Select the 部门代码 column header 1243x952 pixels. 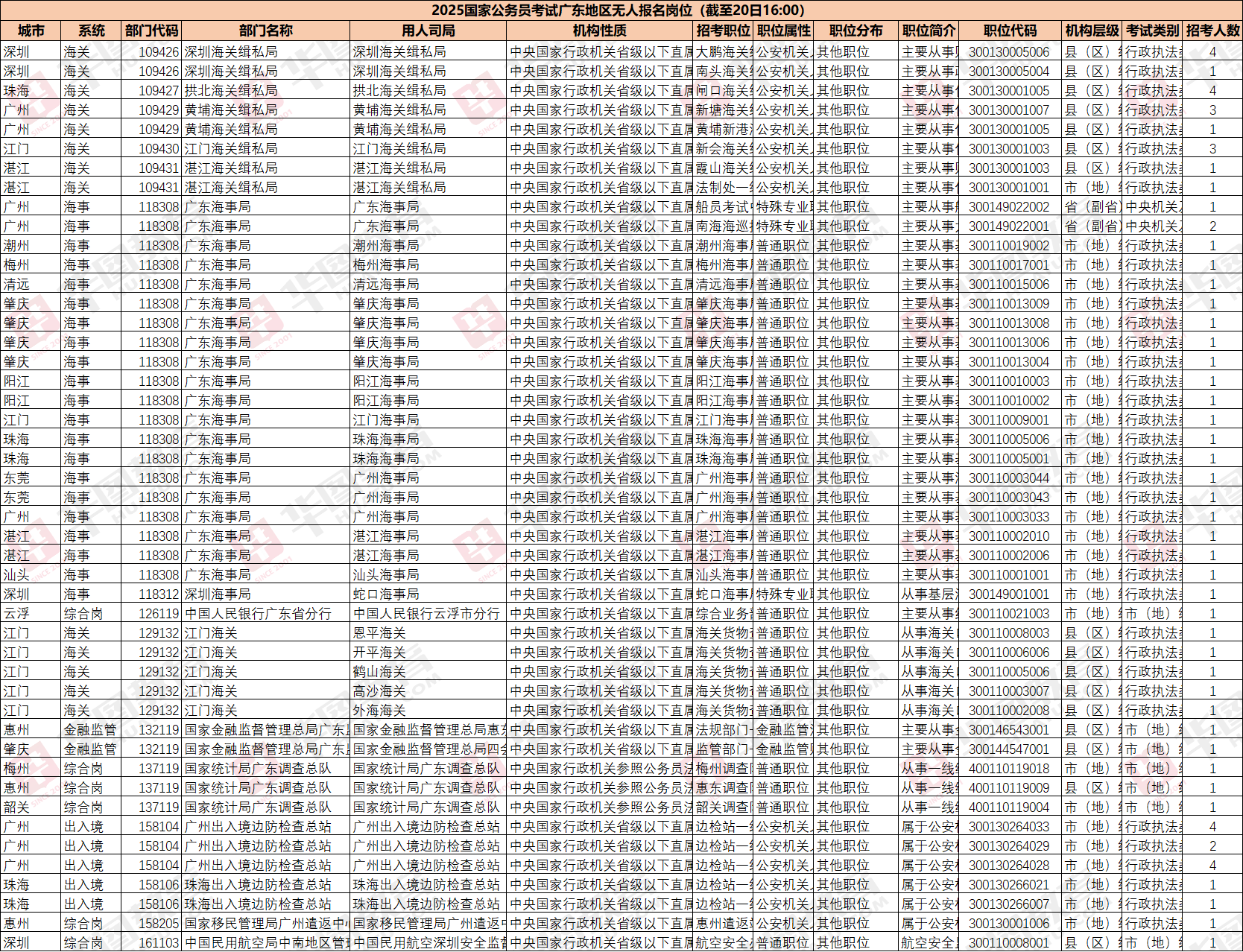(152, 31)
